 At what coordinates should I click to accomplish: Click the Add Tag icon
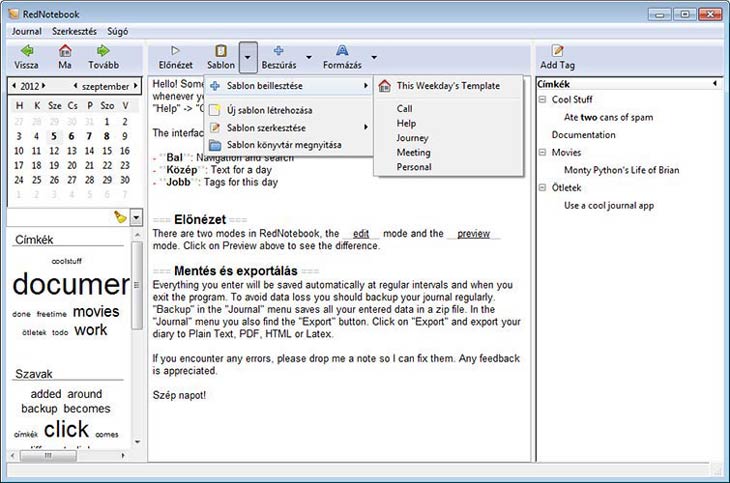pyautogui.click(x=557, y=51)
